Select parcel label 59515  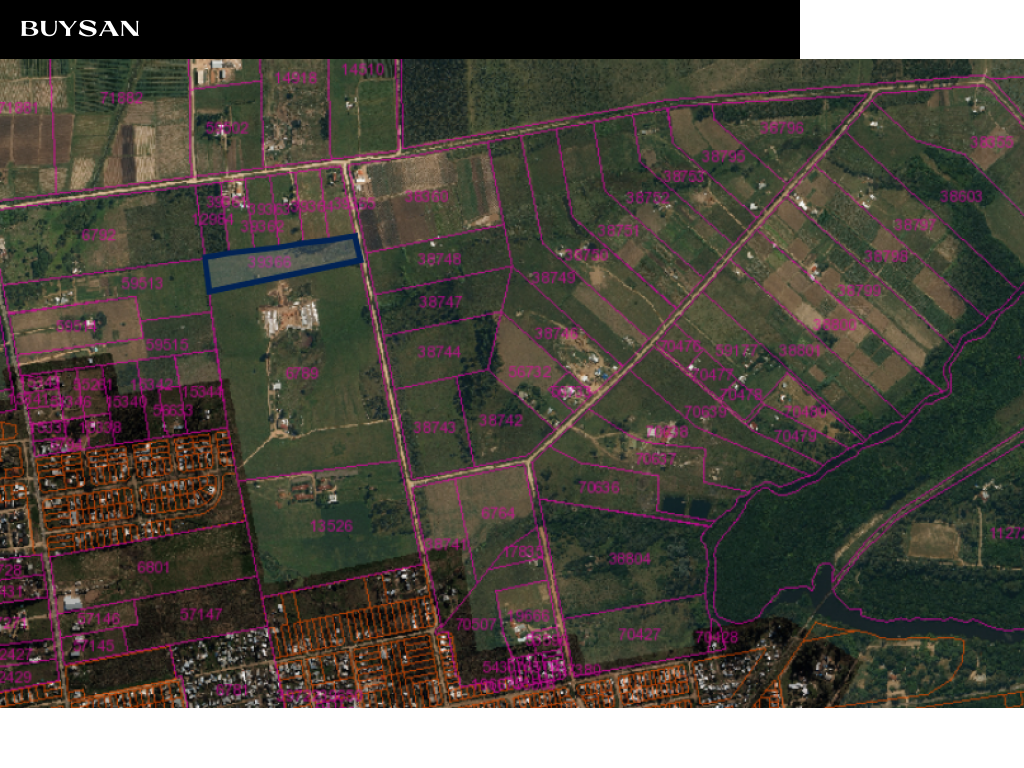(x=167, y=344)
